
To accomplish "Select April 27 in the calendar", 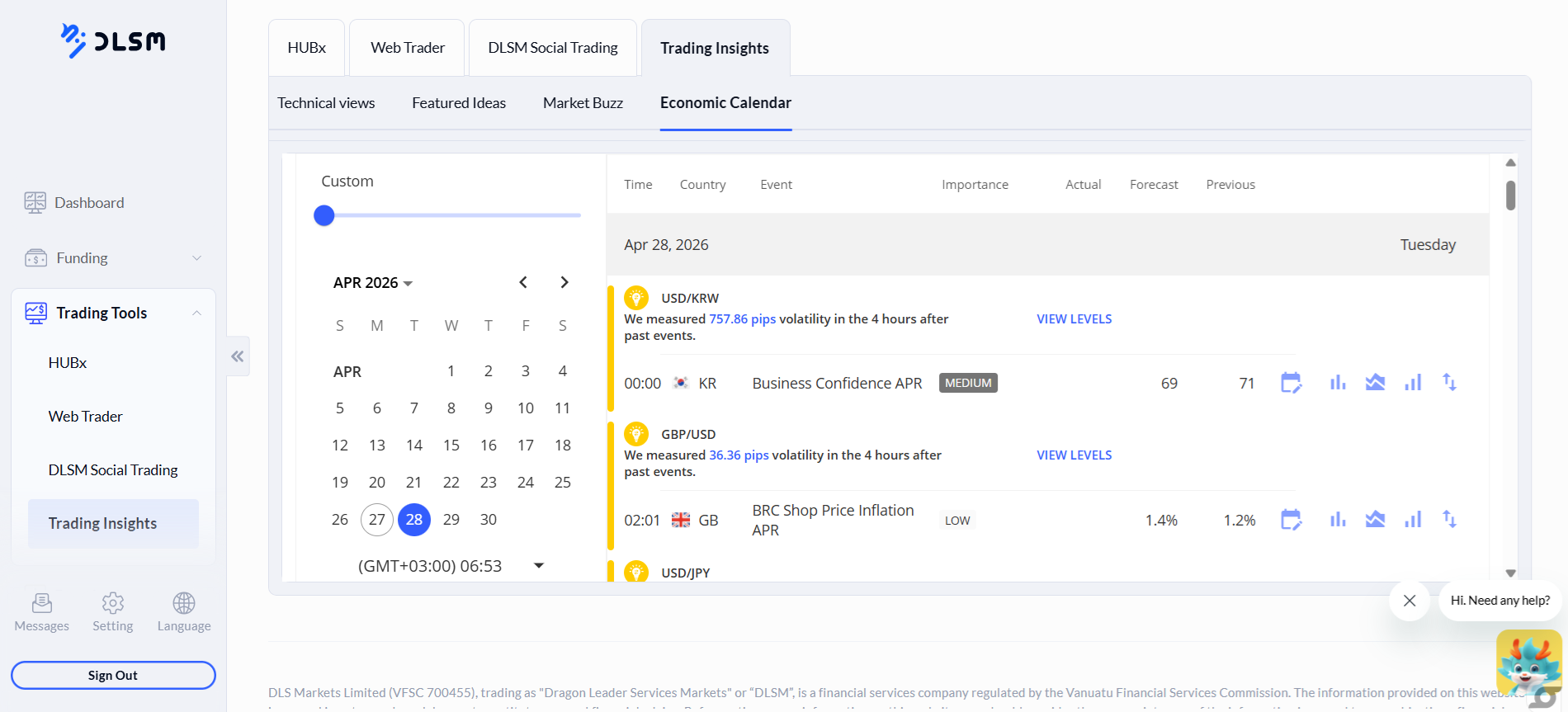I will [377, 520].
